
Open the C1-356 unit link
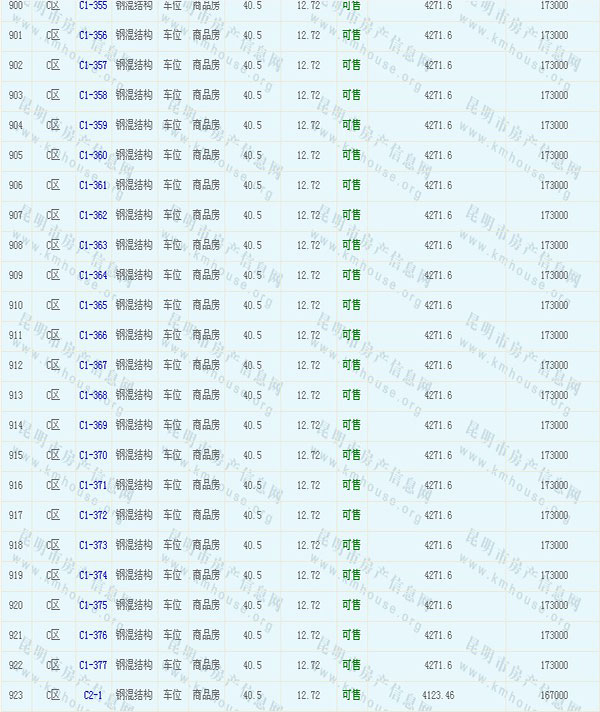(93, 36)
